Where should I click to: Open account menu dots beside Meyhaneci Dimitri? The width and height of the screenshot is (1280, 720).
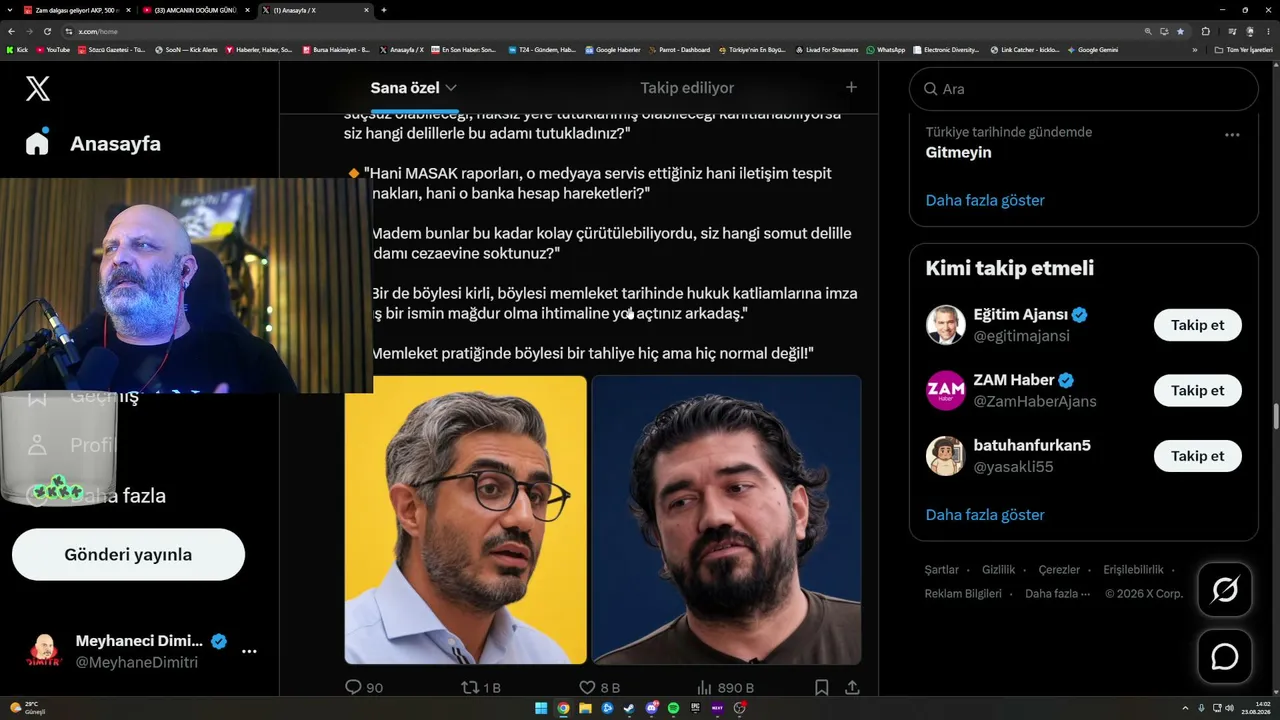[249, 651]
